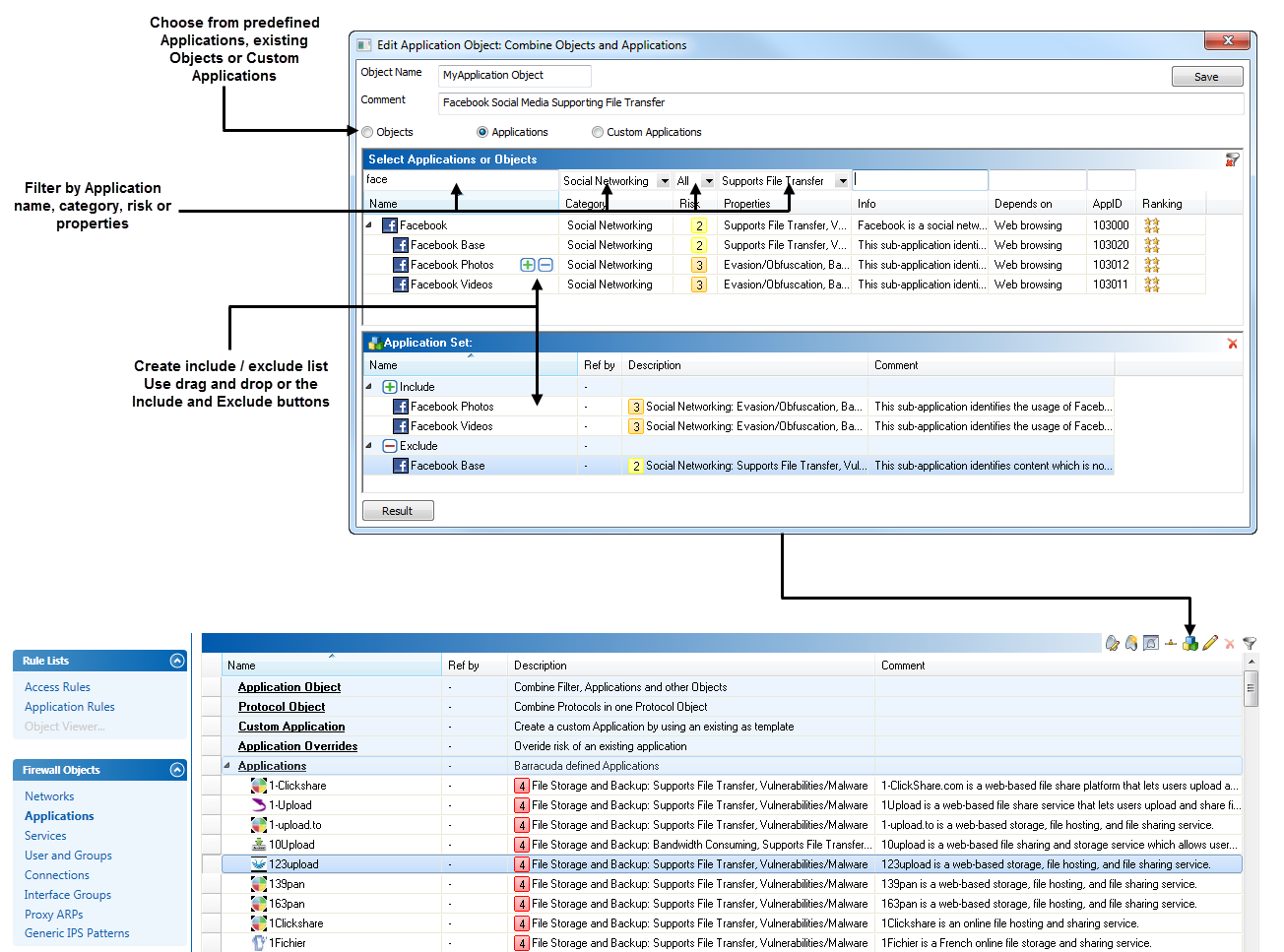
Task: Select the Objects radio button
Action: coord(367,132)
